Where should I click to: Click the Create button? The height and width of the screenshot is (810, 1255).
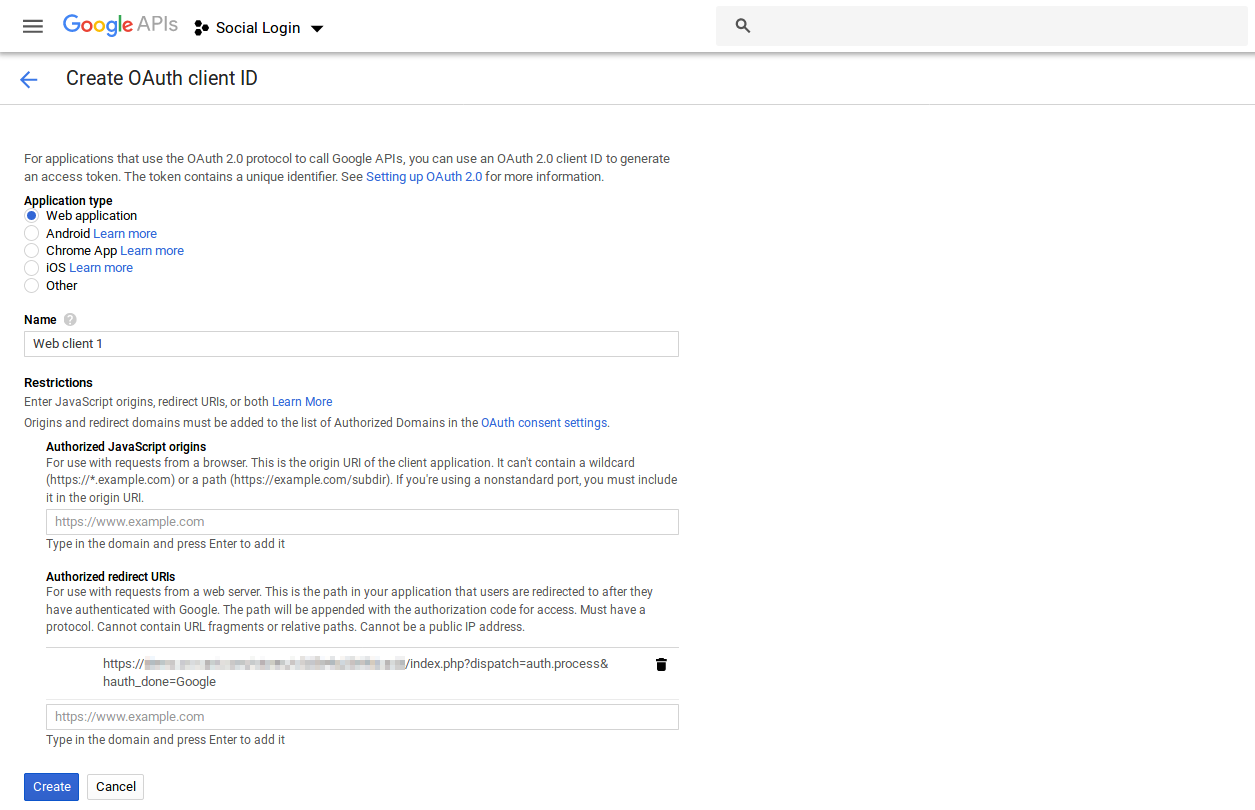pos(52,787)
